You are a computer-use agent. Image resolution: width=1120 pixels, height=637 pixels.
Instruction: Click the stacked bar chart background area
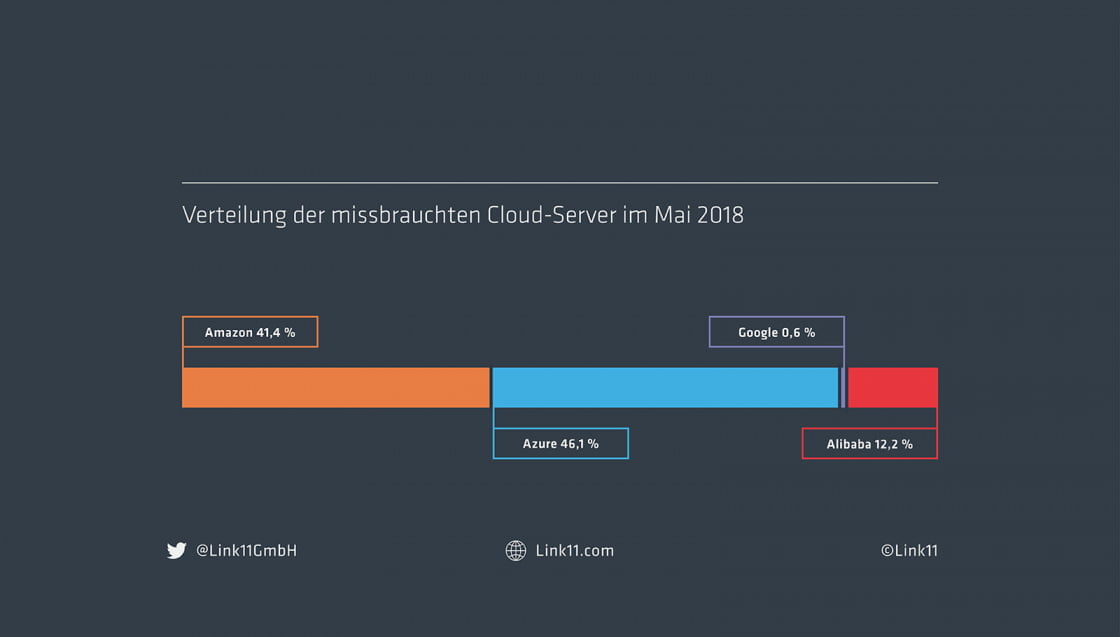pyautogui.click(x=560, y=387)
